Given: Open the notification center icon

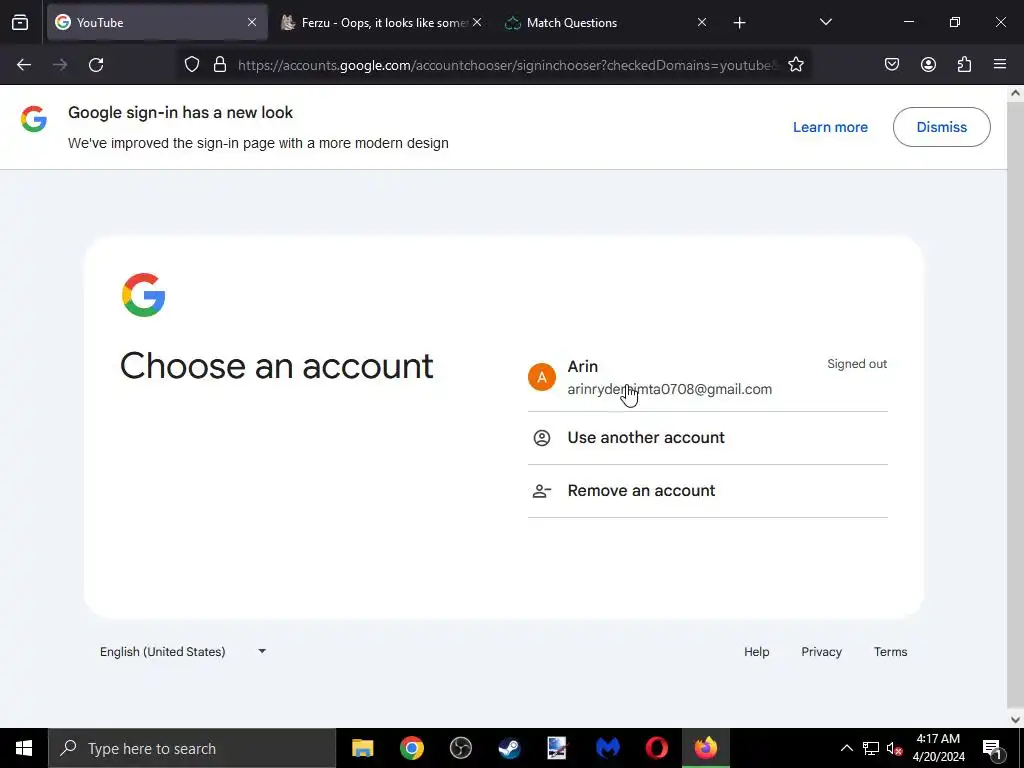Looking at the screenshot, I should click(x=991, y=748).
